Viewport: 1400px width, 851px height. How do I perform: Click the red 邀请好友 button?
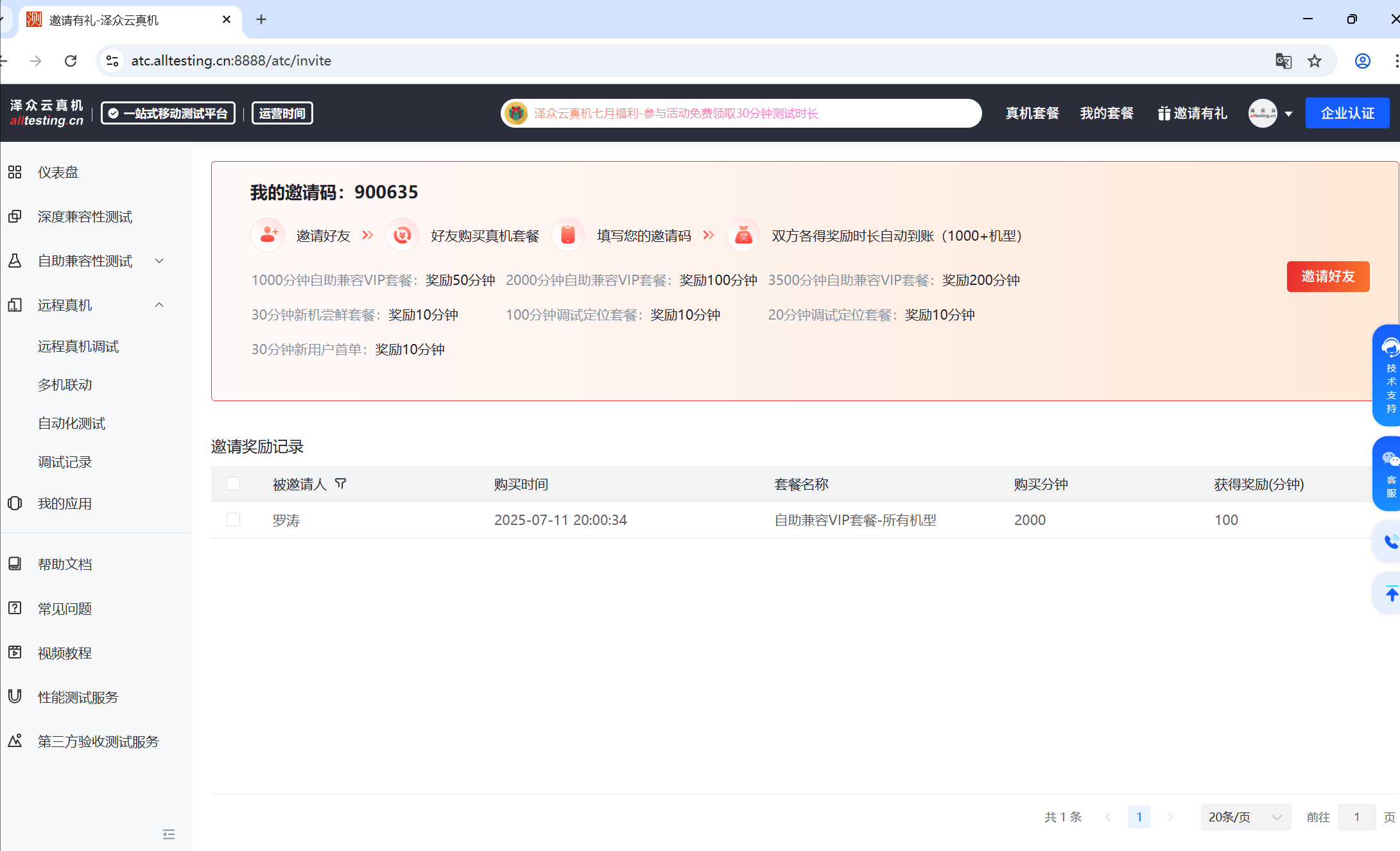(1328, 277)
